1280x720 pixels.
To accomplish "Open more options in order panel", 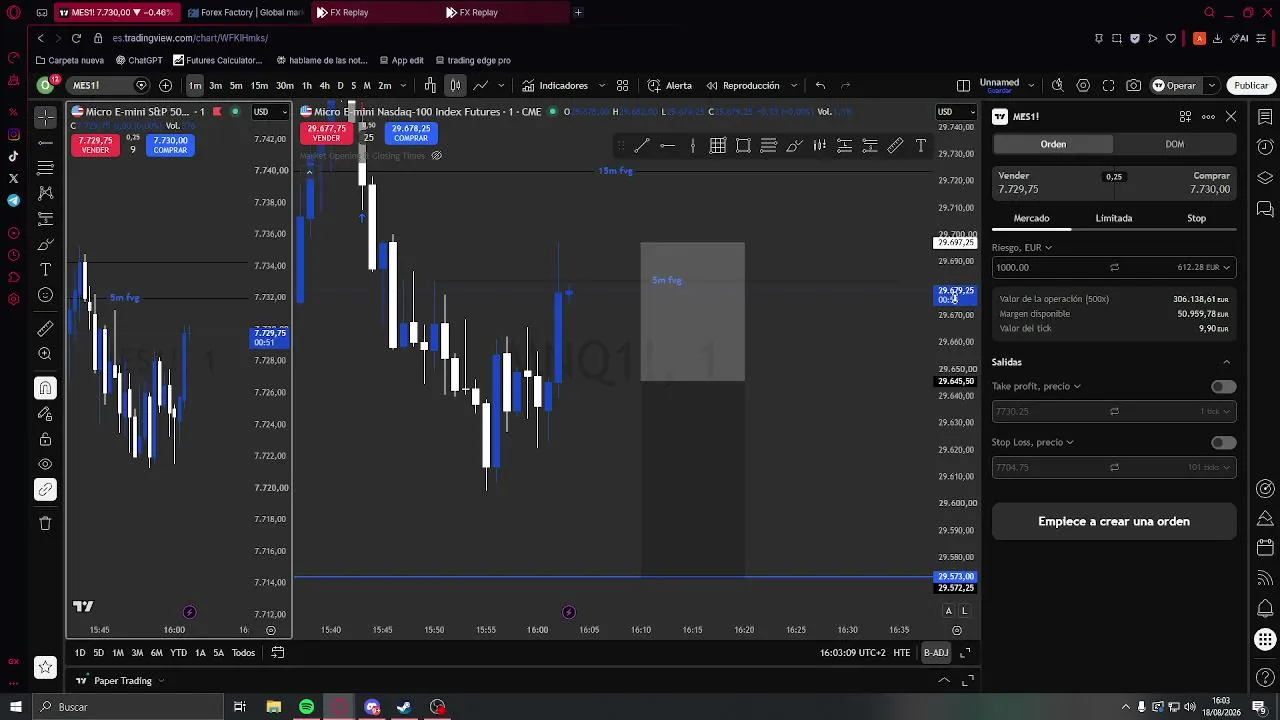I will point(1208,117).
